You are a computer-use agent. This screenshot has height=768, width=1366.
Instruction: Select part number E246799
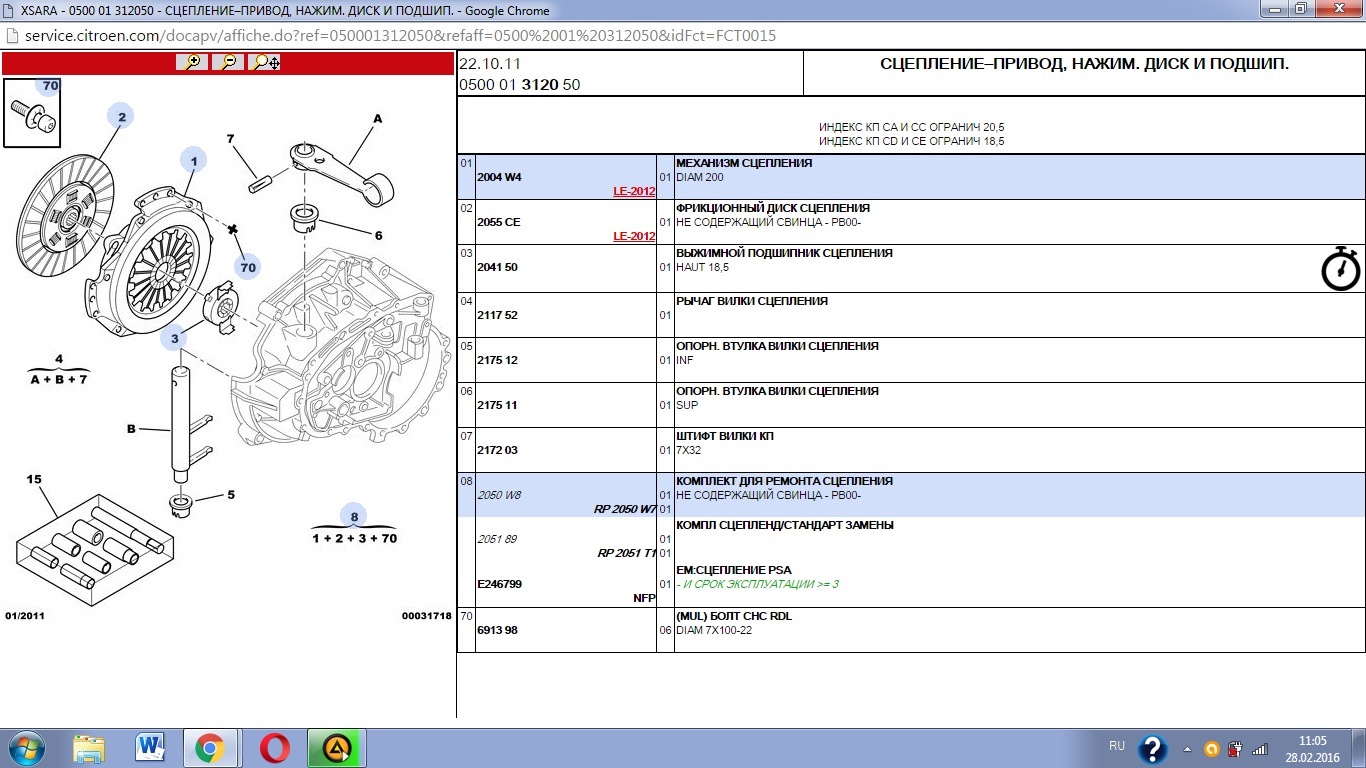499,584
